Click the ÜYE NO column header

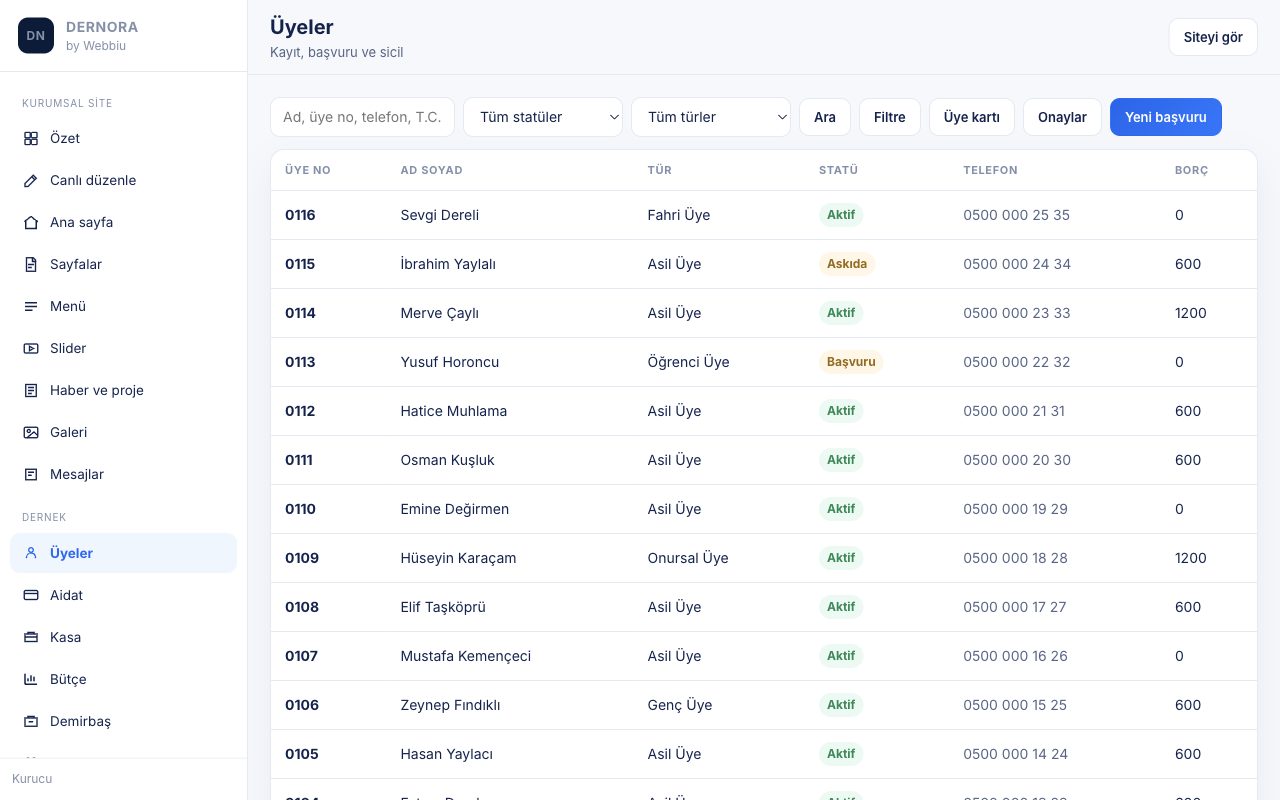pyautogui.click(x=308, y=170)
